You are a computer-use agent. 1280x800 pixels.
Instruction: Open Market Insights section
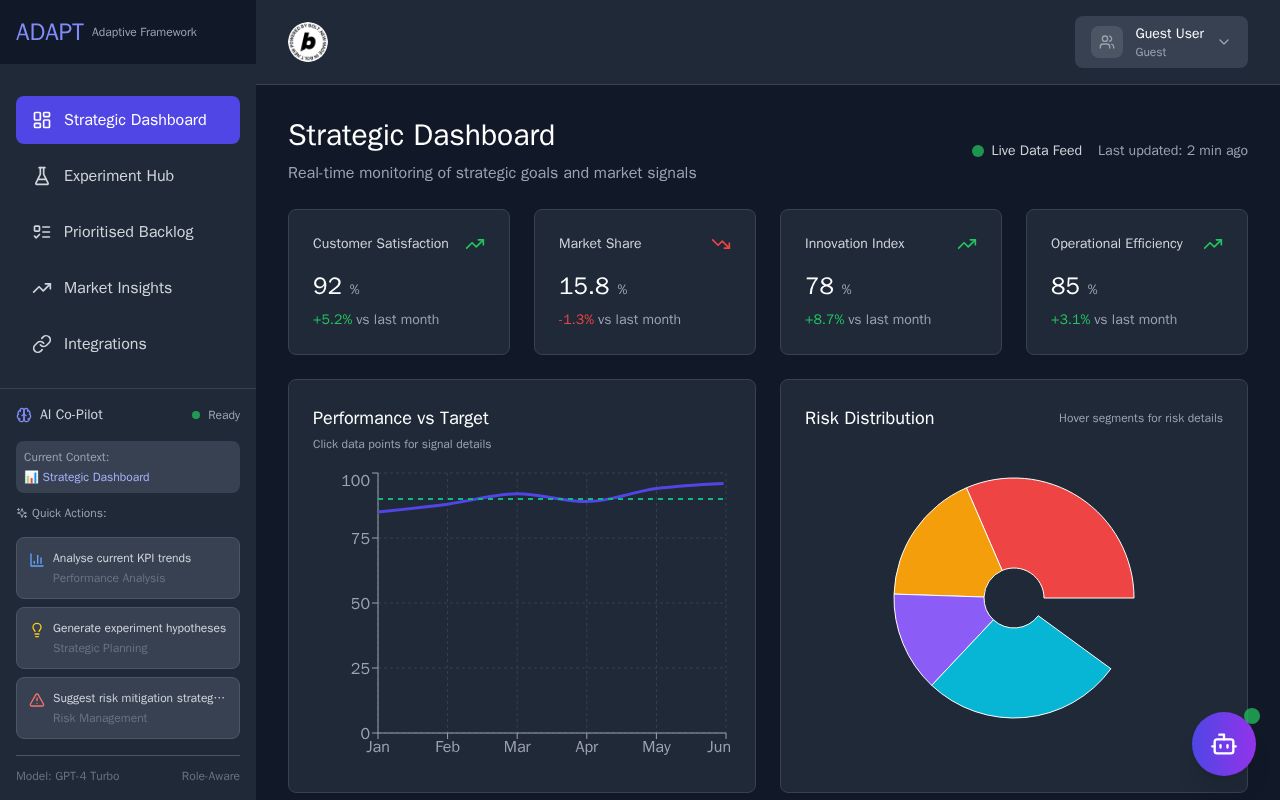[128, 288]
